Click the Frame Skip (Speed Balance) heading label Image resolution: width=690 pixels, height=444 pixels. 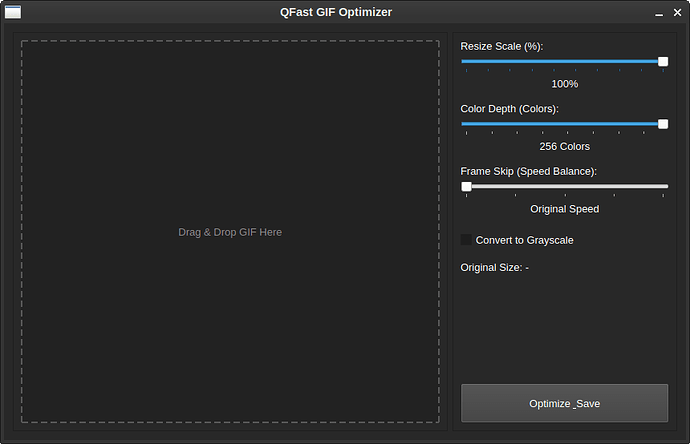pos(528,171)
